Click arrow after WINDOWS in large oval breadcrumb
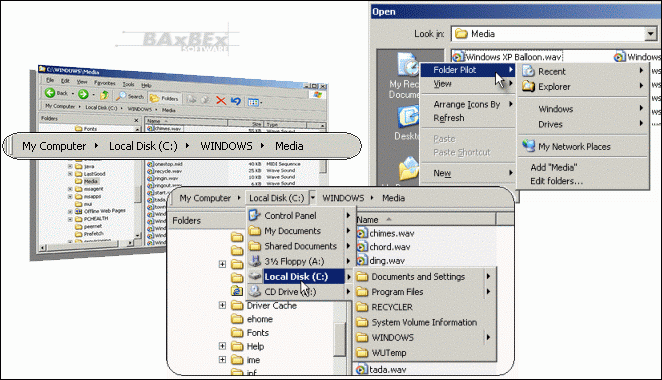The width and height of the screenshot is (662, 380). click(263, 146)
